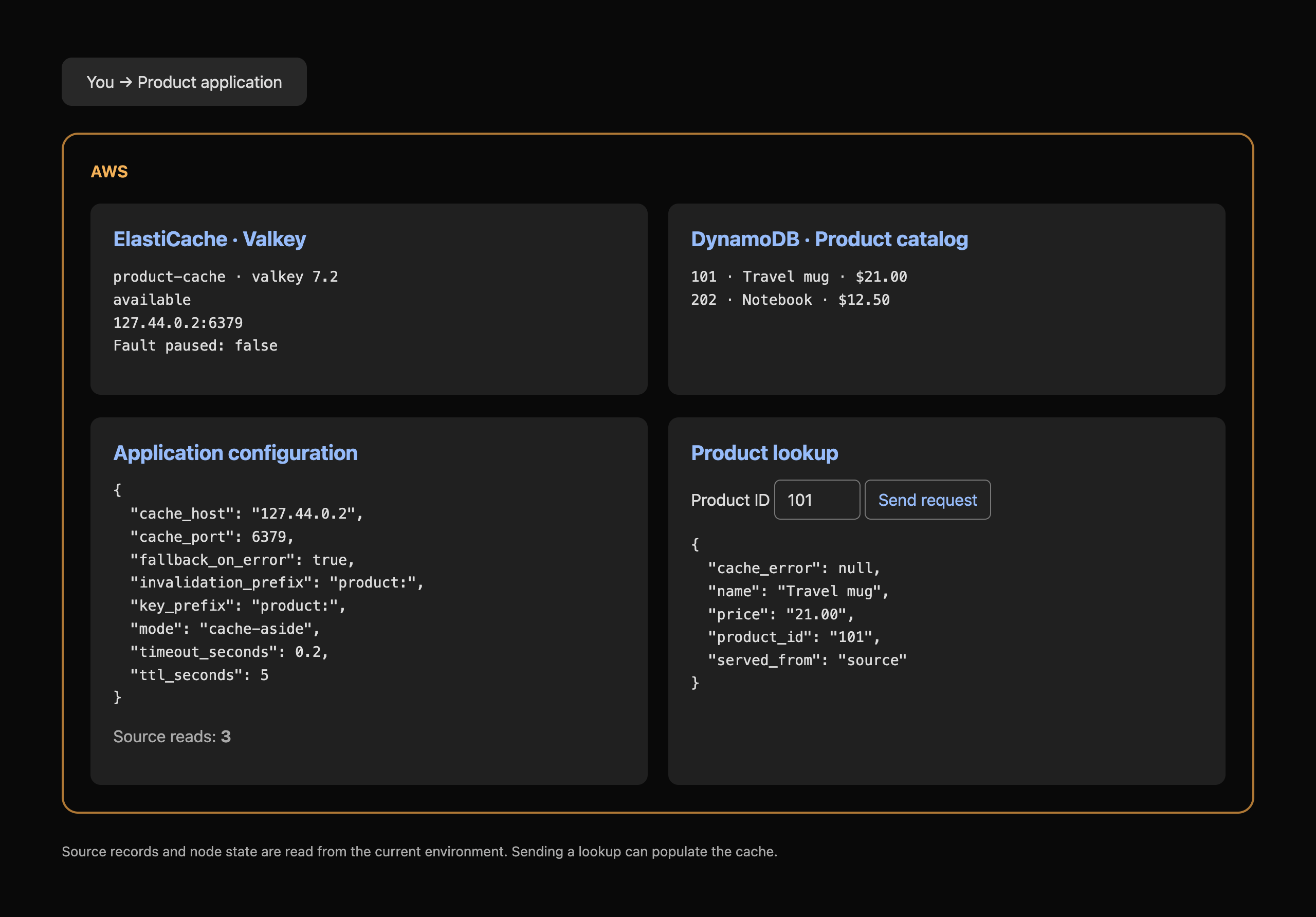This screenshot has height=917, width=1316.
Task: Click the "name": "Travel mug" response line
Action: point(798,591)
